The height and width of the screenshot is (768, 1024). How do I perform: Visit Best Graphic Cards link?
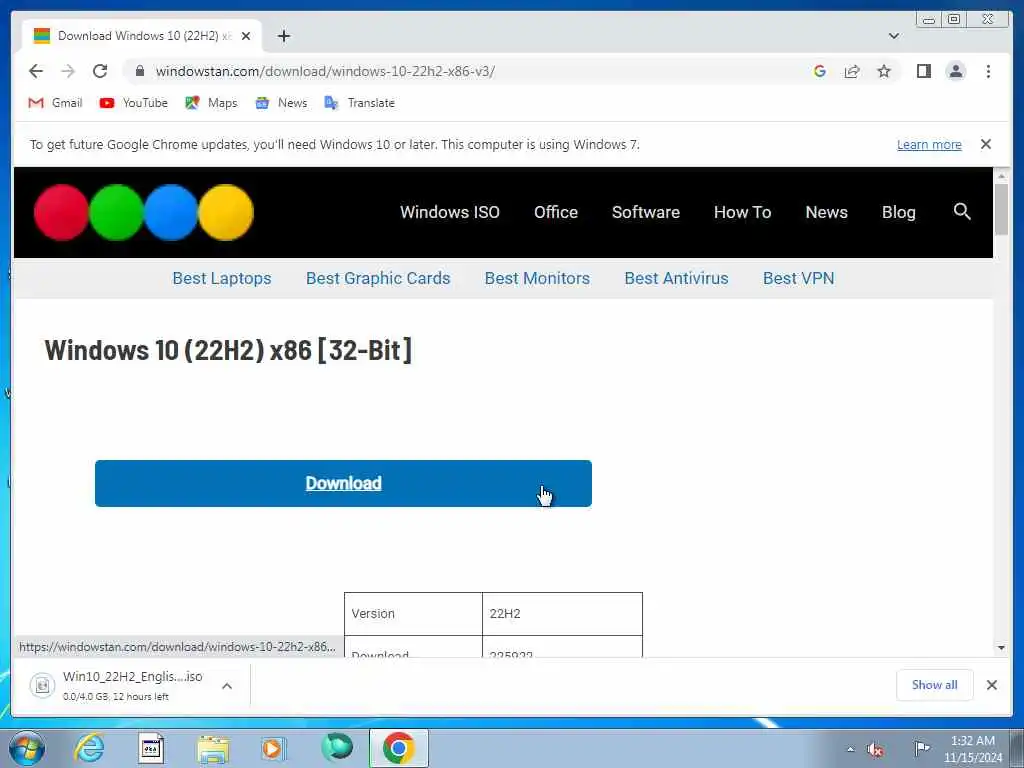click(x=378, y=278)
